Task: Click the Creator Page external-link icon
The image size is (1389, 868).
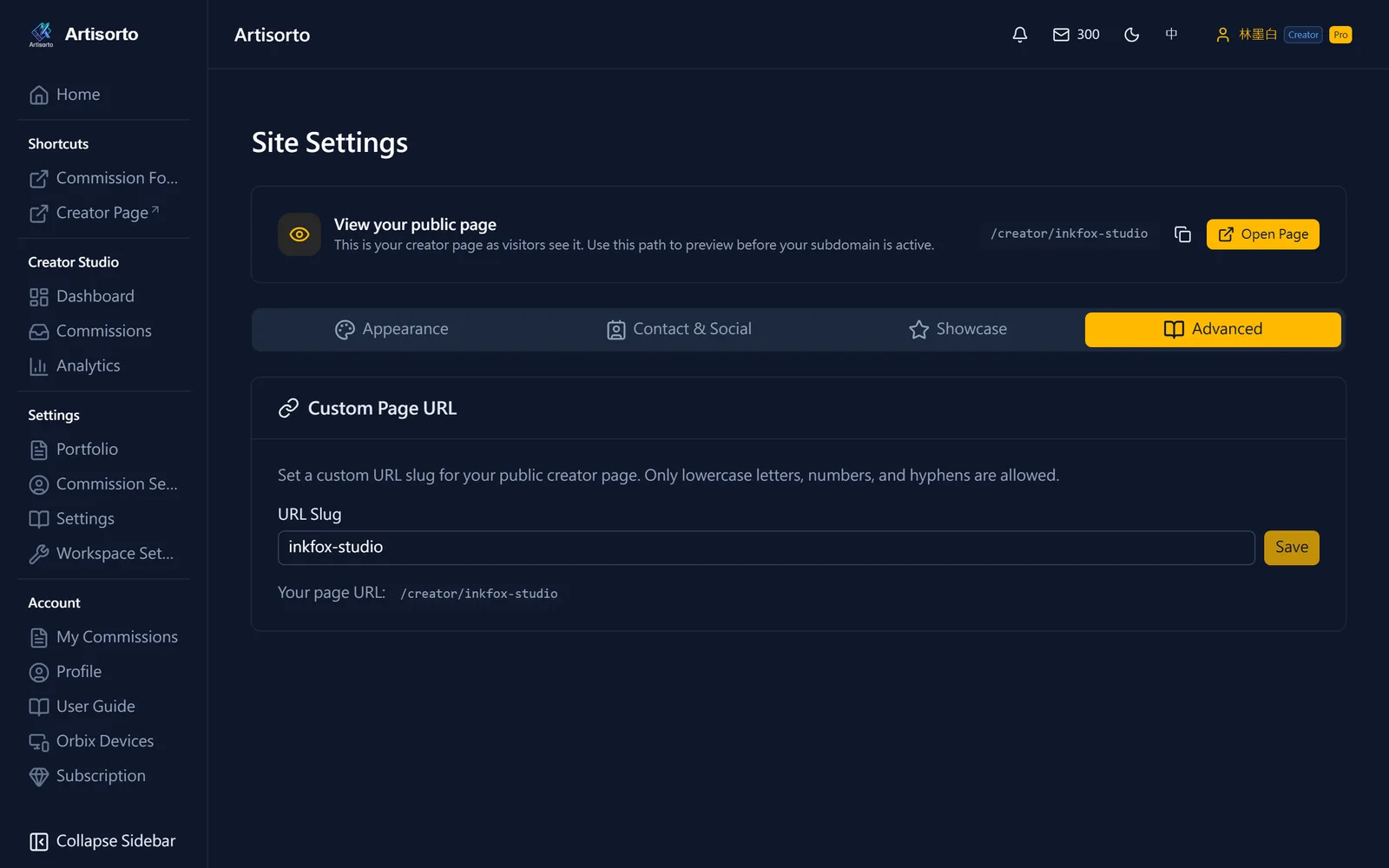Action: pos(39,214)
